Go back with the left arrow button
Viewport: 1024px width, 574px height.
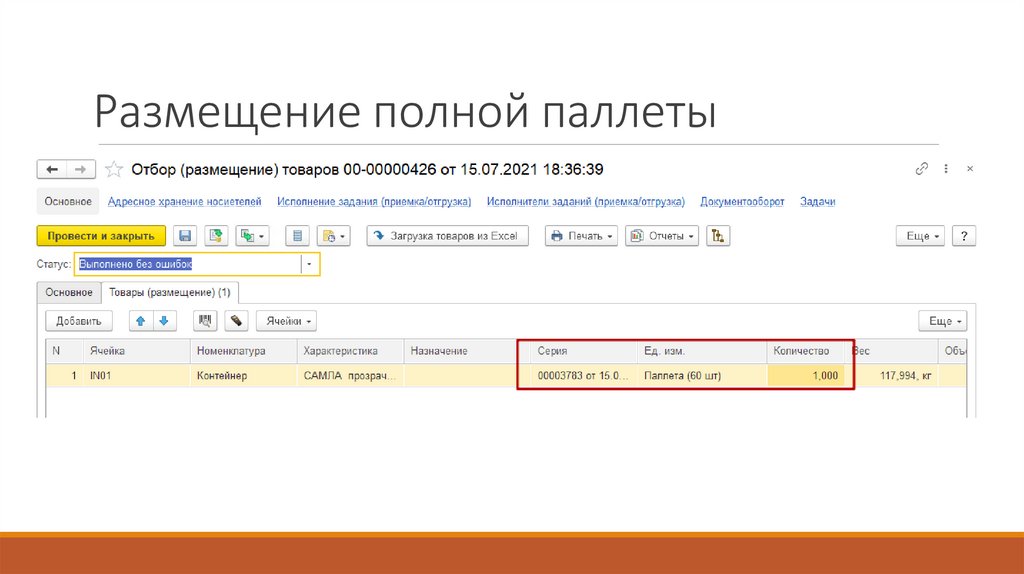click(52, 170)
